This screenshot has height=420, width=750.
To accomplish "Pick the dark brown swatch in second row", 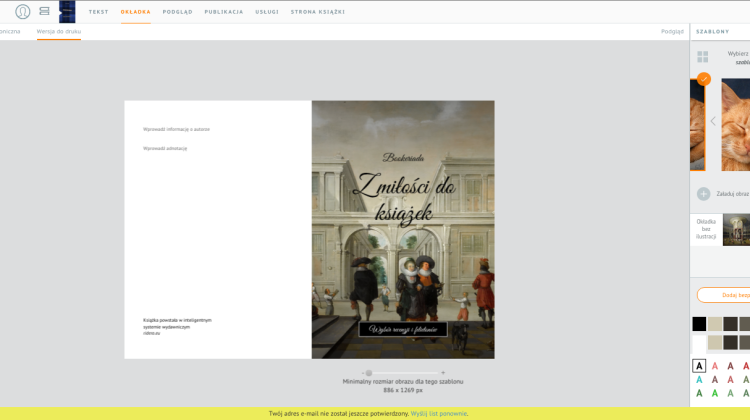I will click(x=730, y=343).
